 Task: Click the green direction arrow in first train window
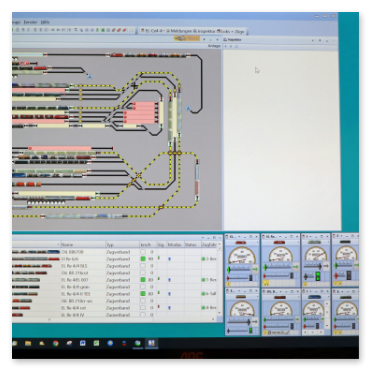[255, 269]
